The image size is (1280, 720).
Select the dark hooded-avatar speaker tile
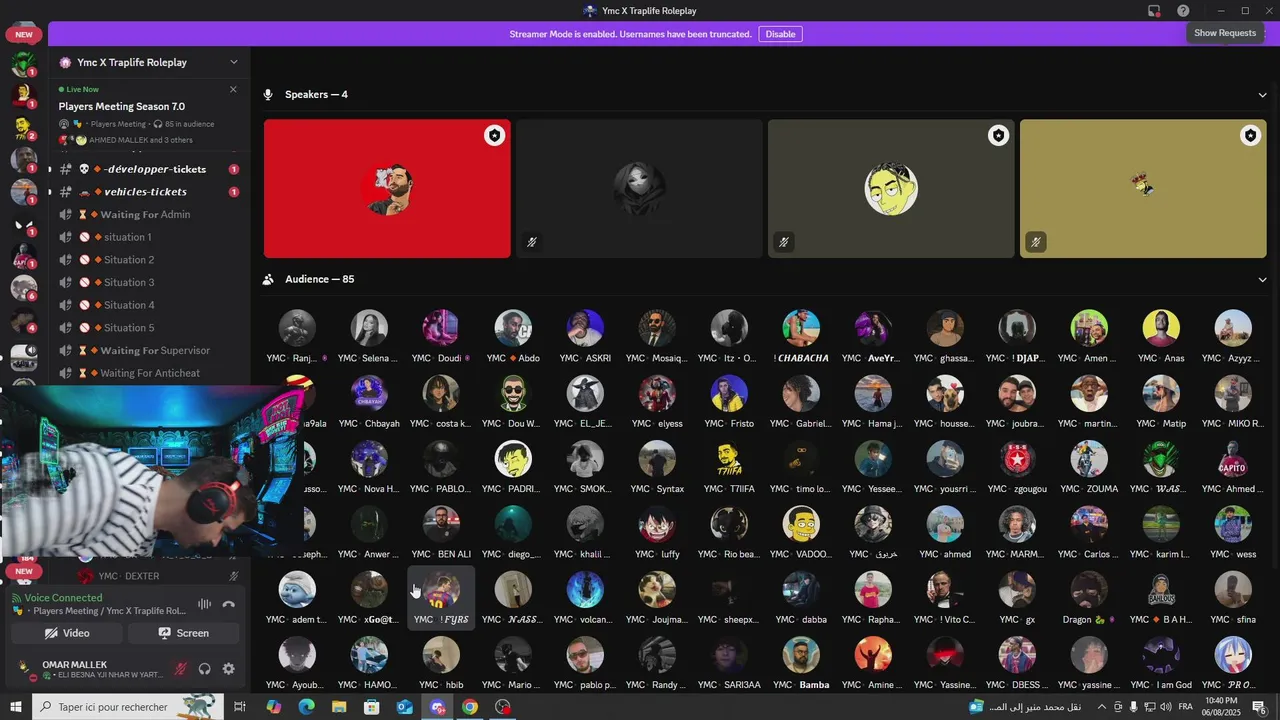[639, 189]
